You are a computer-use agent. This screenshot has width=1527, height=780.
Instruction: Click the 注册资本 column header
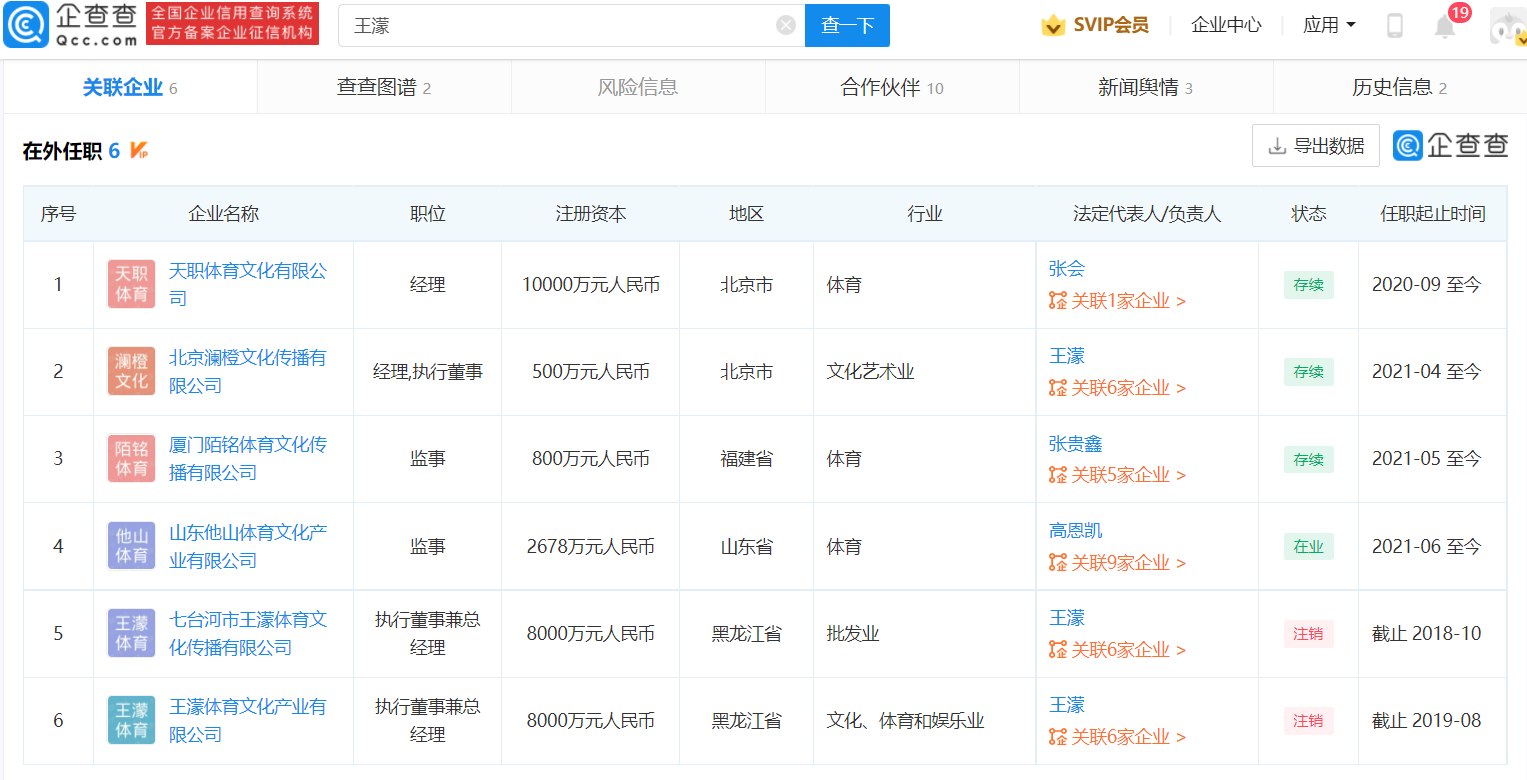(590, 213)
